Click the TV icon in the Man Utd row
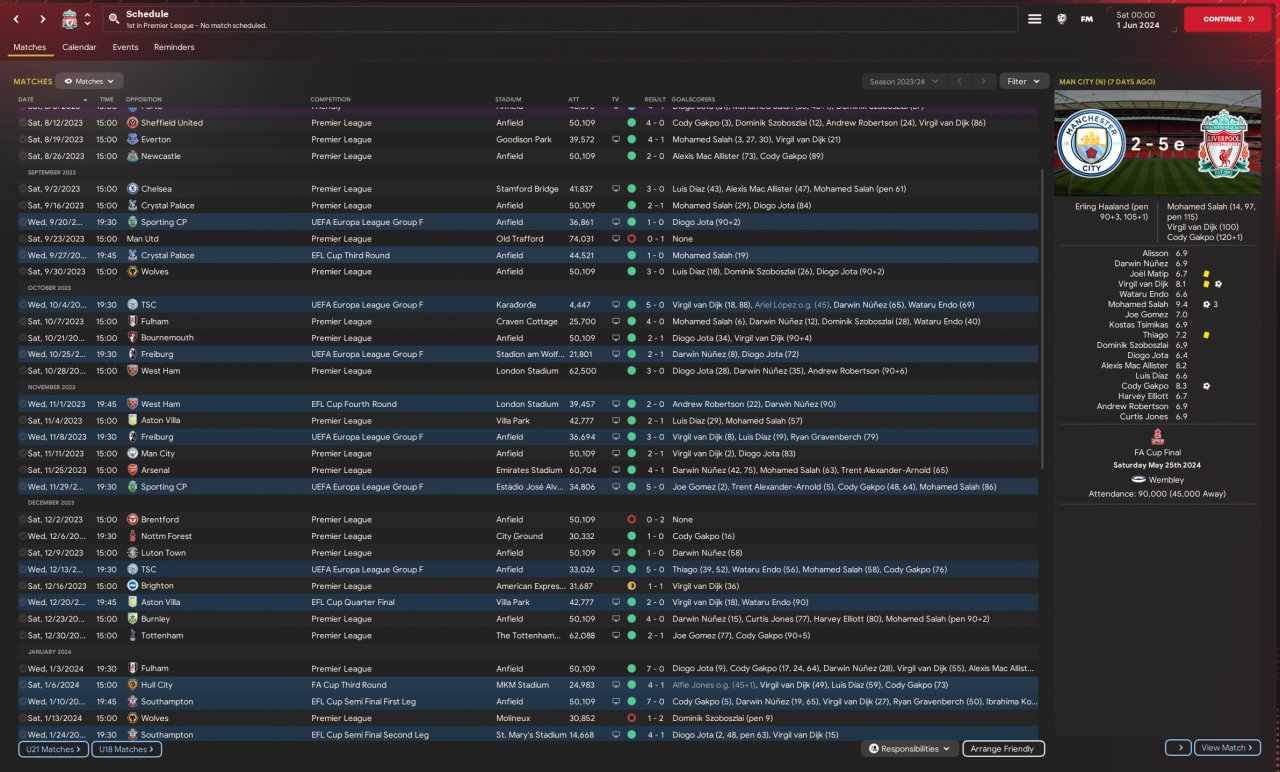 (616, 239)
